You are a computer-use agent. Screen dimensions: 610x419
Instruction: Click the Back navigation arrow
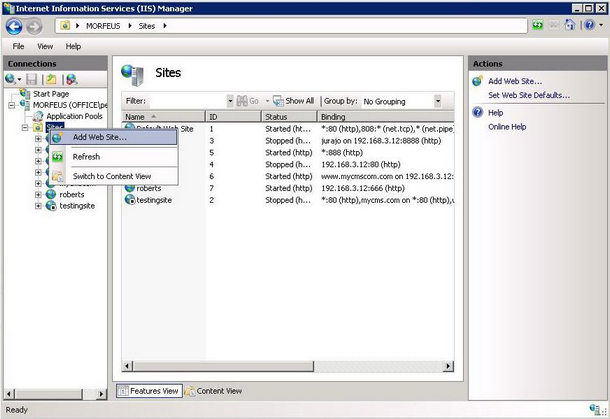pyautogui.click(x=14, y=26)
